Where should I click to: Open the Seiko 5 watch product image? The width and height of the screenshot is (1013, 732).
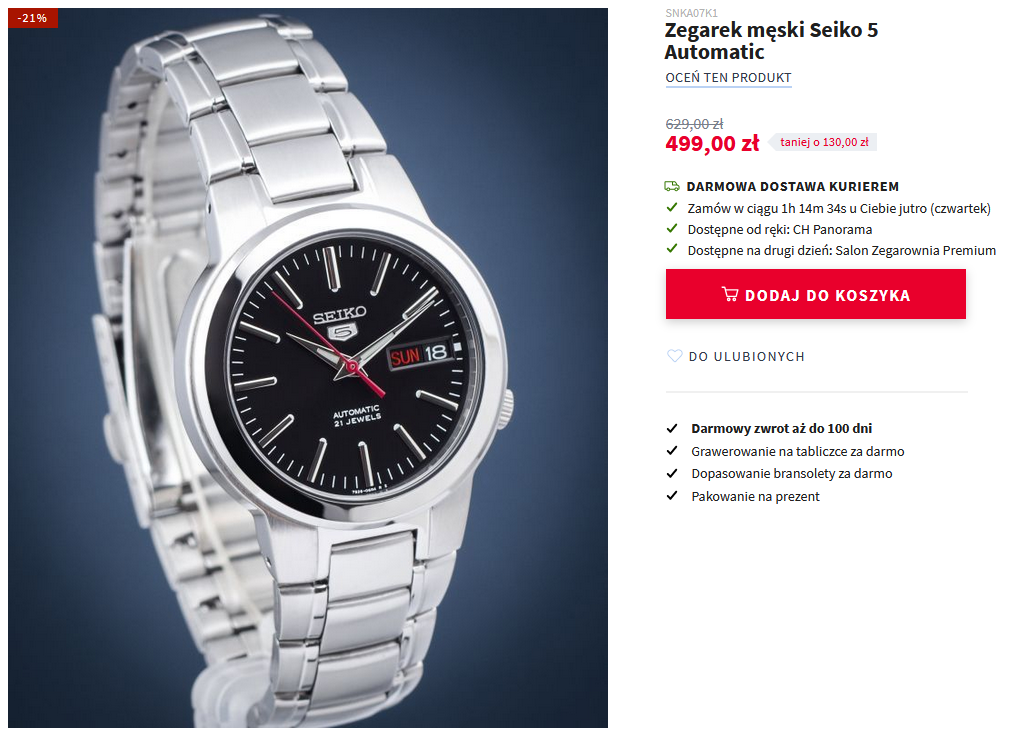(x=308, y=368)
